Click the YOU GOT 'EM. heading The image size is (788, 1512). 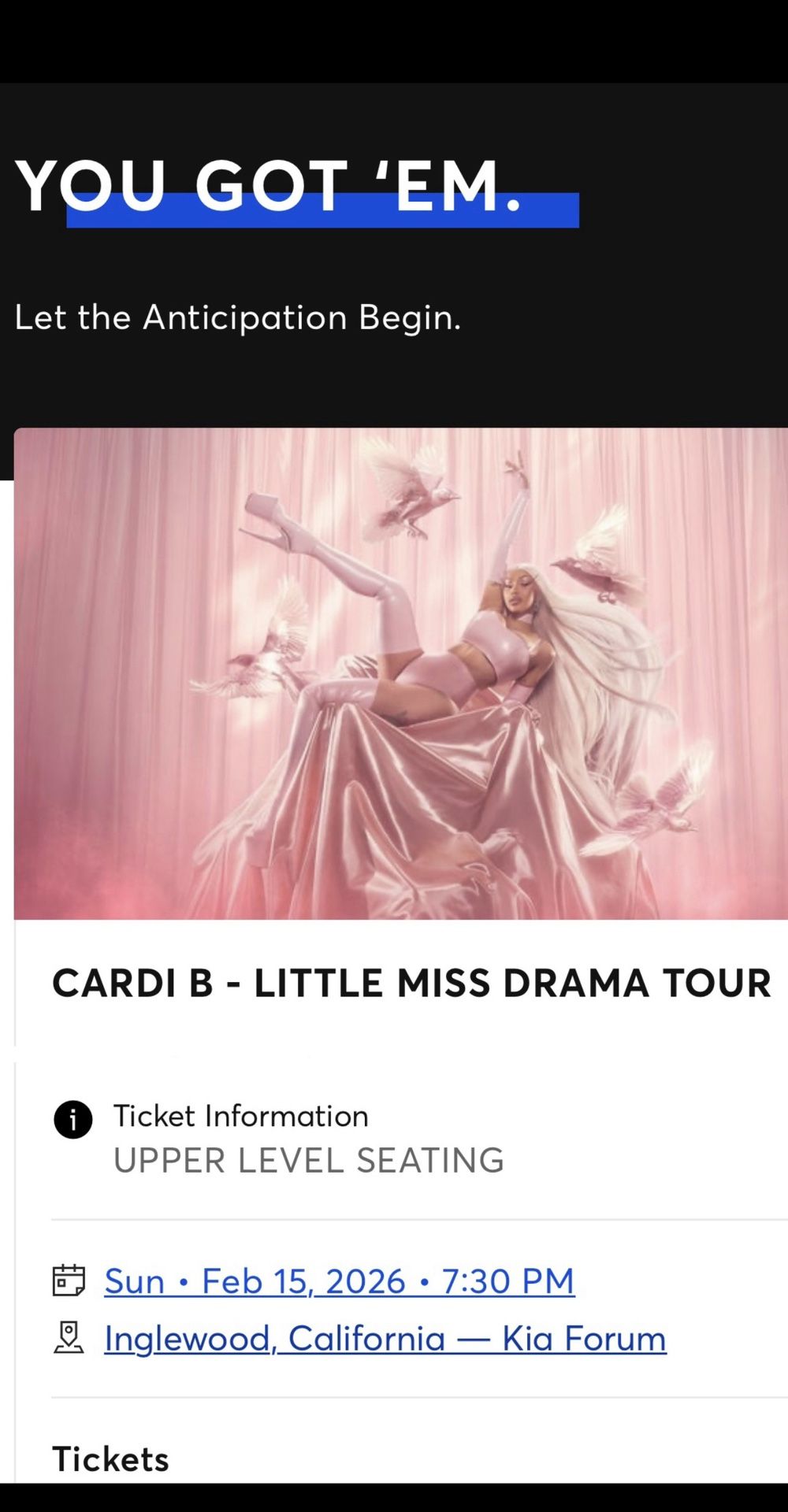268,186
